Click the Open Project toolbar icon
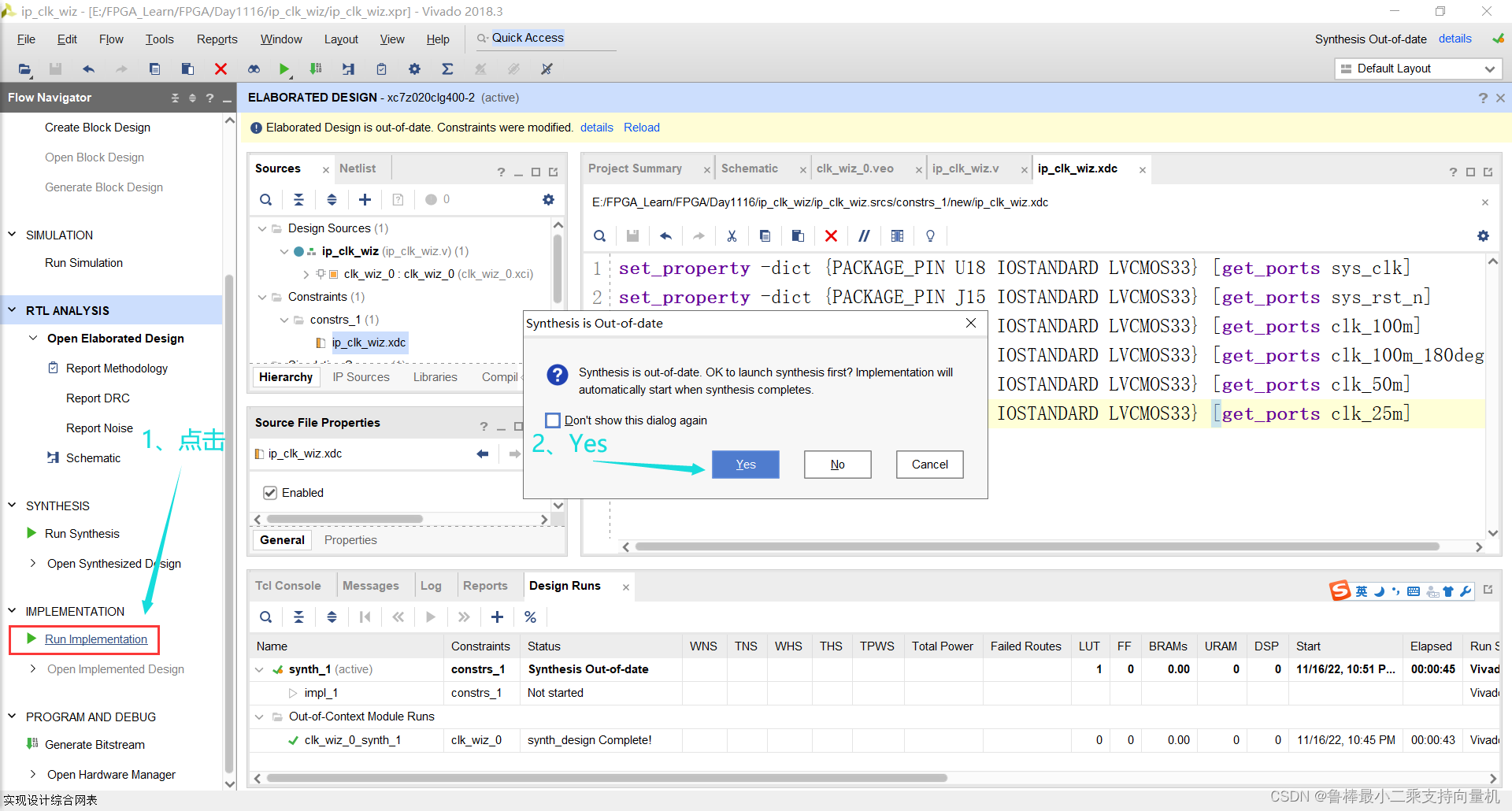The image size is (1512, 811). coord(24,69)
